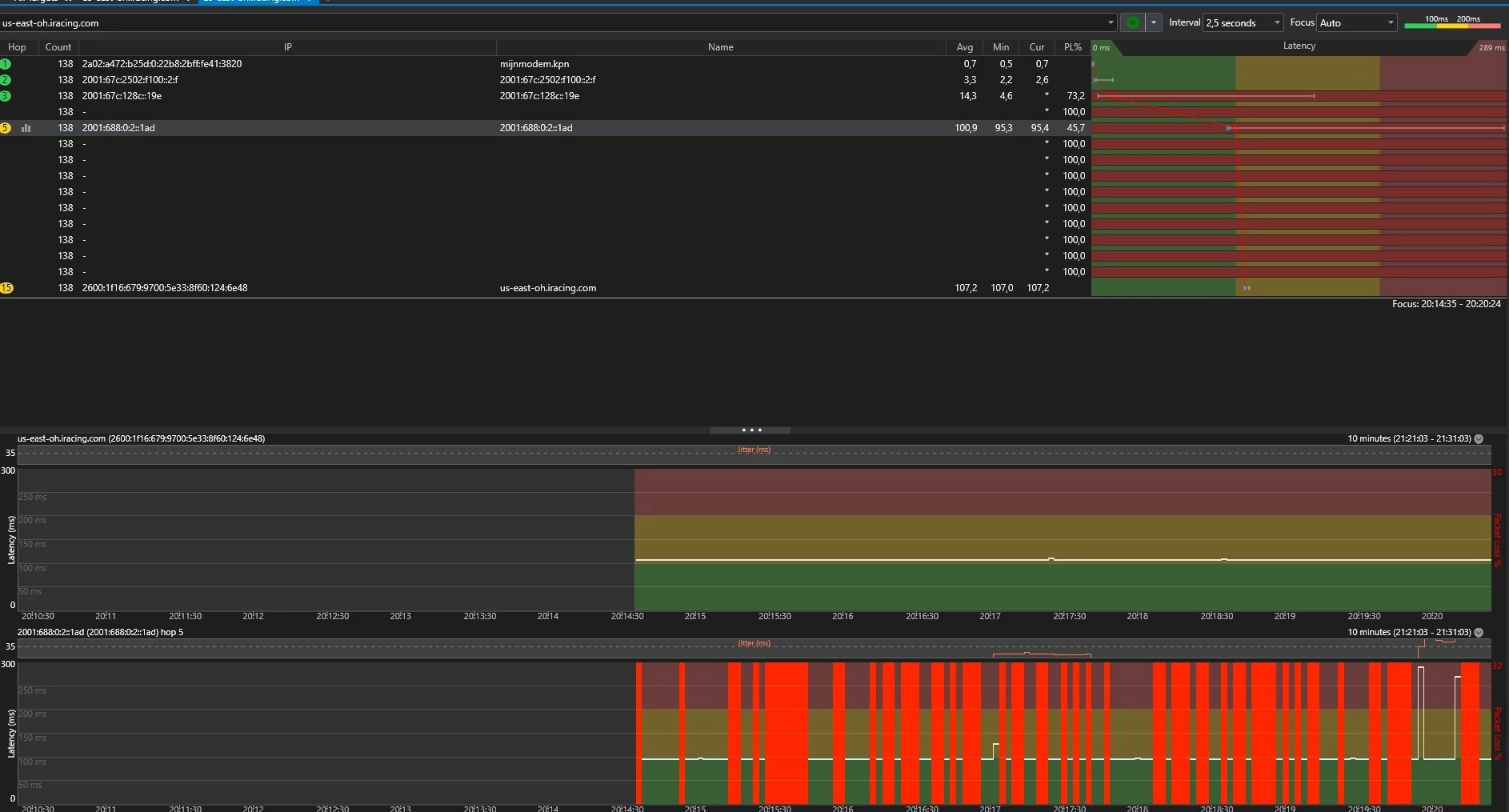Click the hop 2 green status icon

tap(6, 80)
